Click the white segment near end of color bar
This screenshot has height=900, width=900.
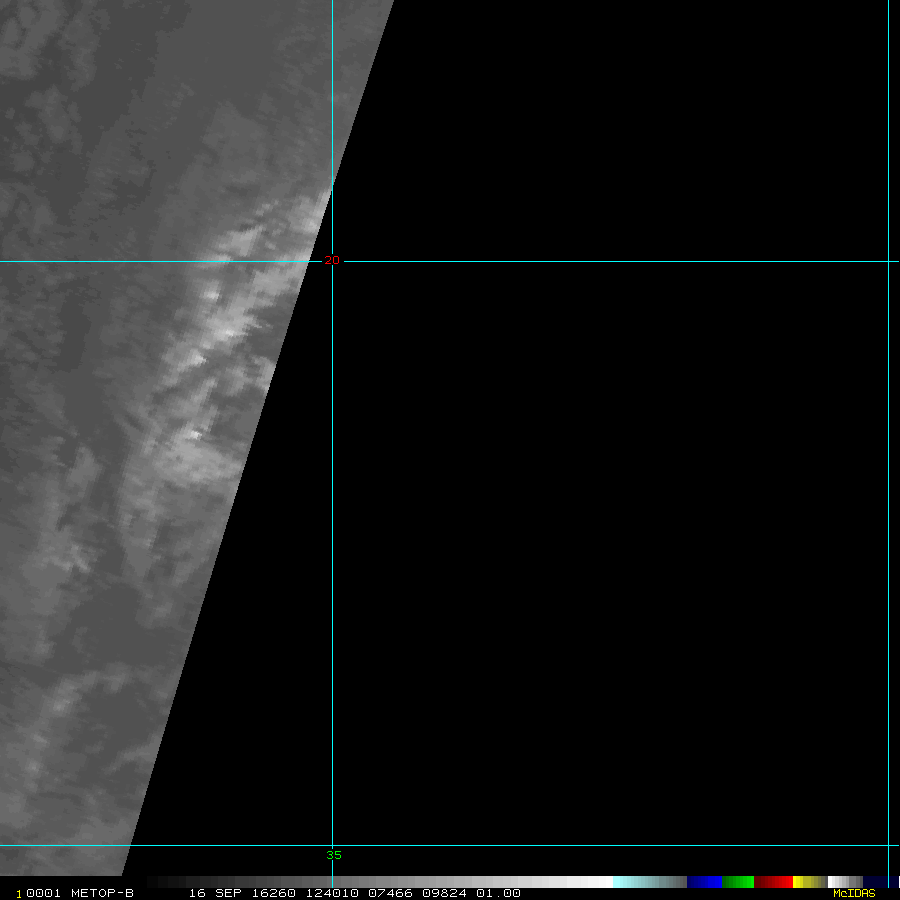click(x=836, y=882)
